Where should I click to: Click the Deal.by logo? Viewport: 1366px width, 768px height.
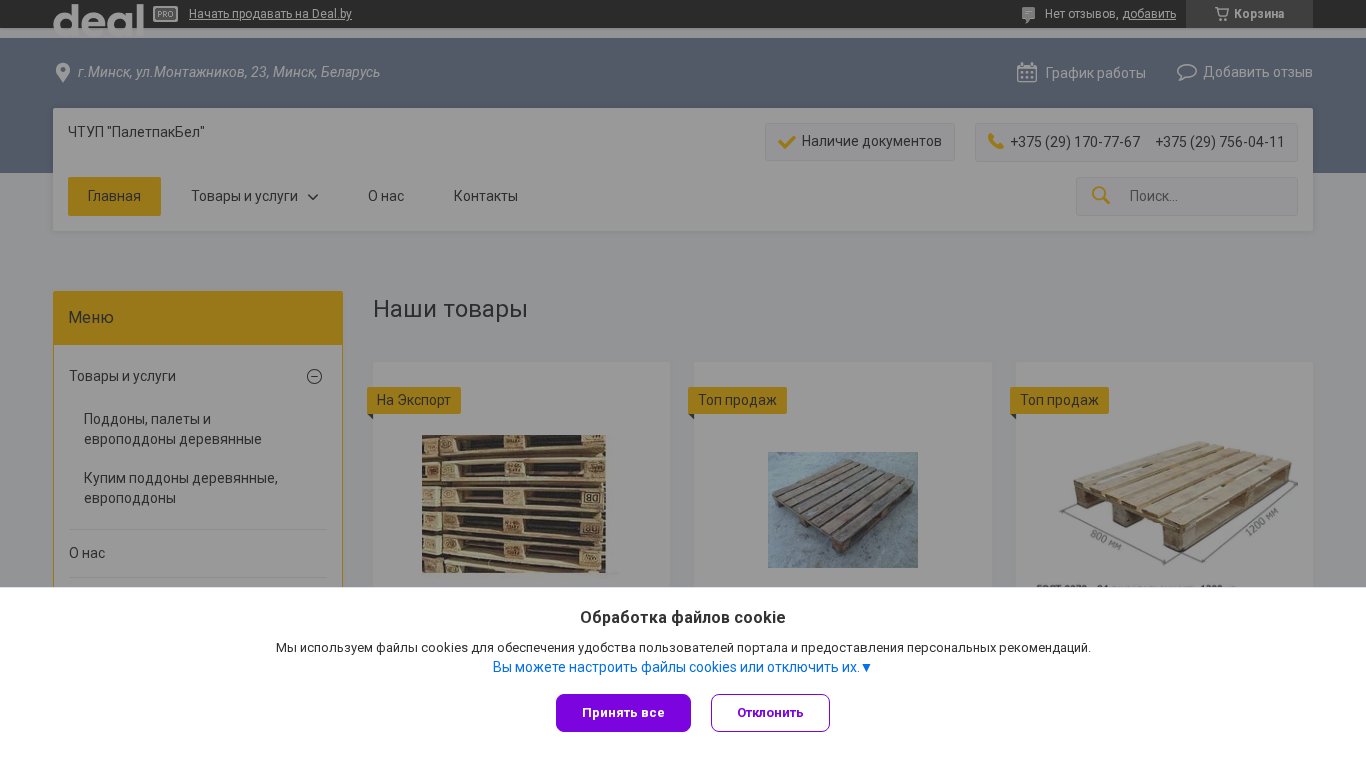(97, 17)
